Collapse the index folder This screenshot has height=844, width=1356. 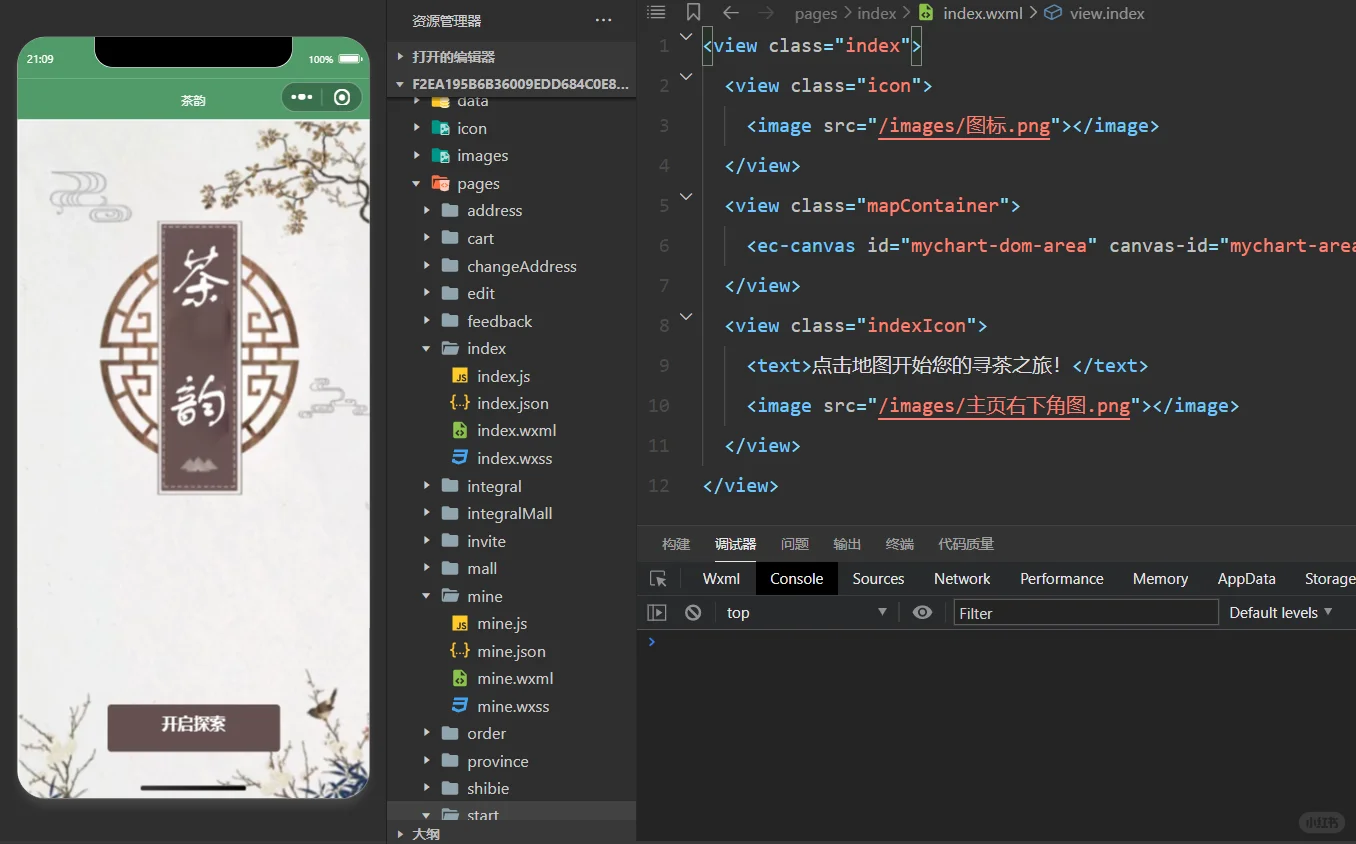(427, 349)
